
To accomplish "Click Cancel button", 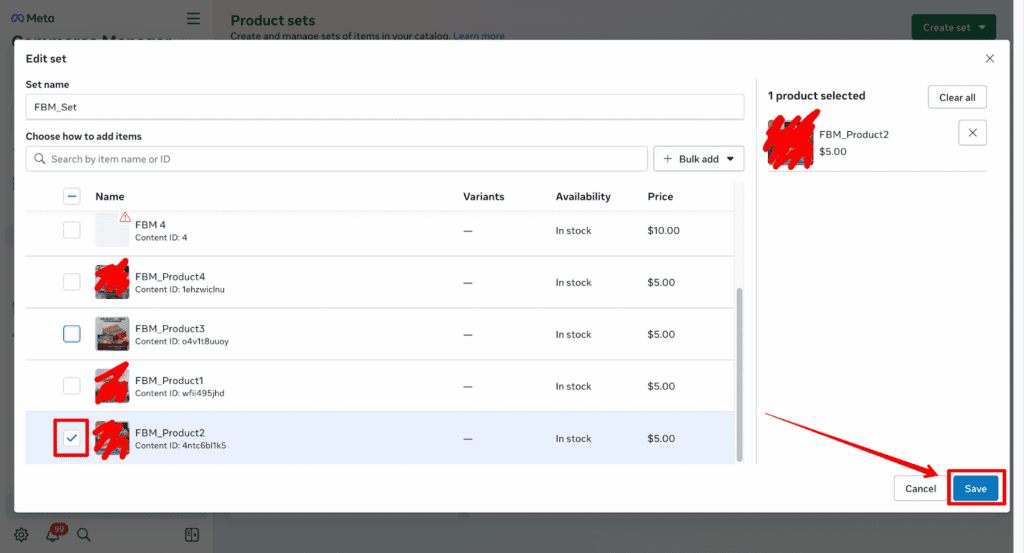I will point(920,488).
